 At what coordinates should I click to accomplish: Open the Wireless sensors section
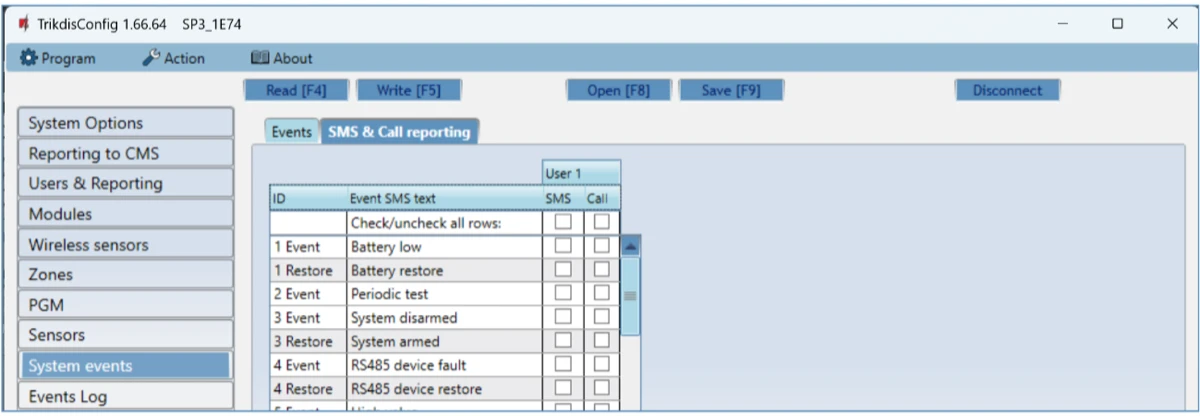coord(124,244)
